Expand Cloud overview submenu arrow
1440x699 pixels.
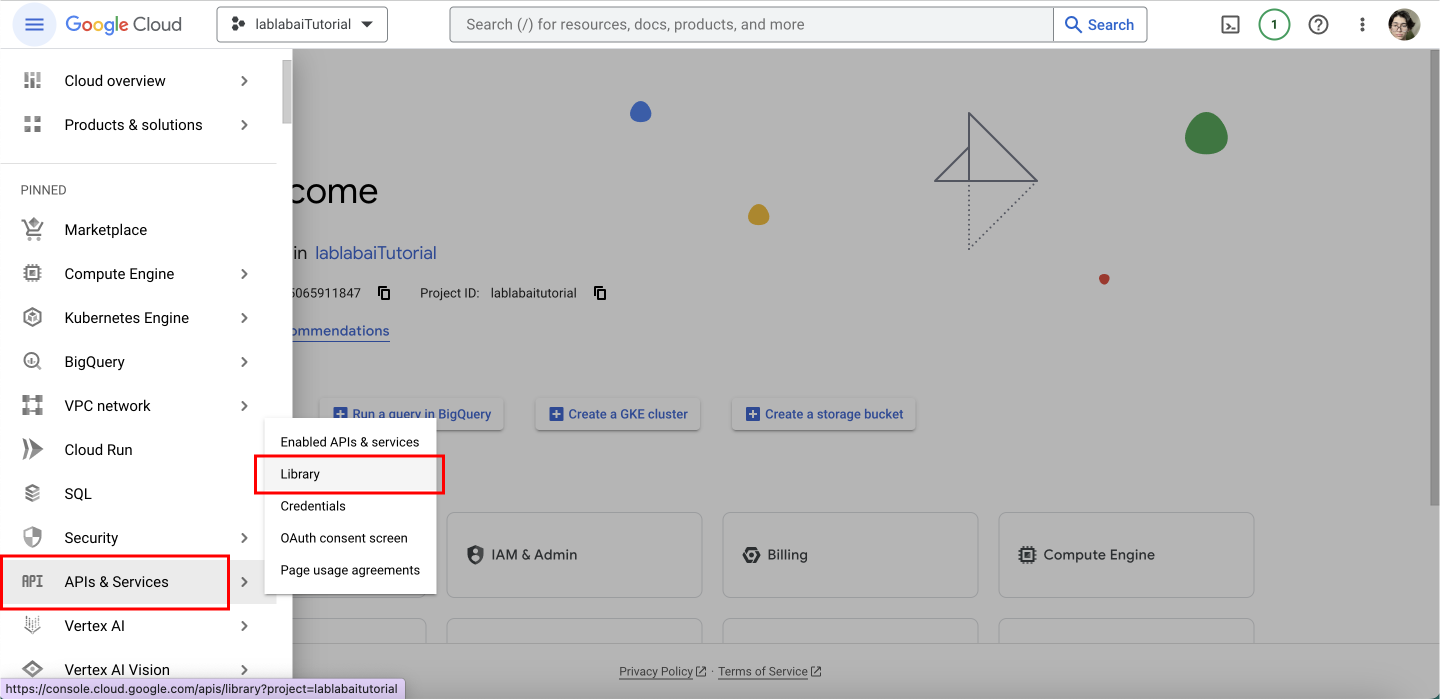point(244,81)
